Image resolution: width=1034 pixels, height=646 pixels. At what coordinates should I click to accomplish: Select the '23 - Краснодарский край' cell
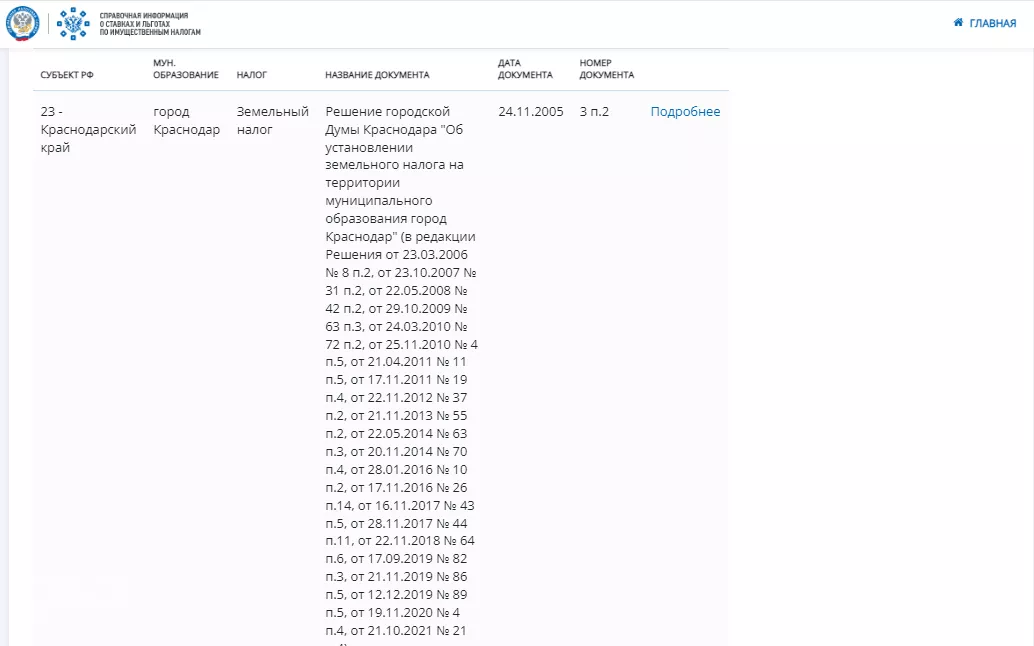pyautogui.click(x=88, y=129)
